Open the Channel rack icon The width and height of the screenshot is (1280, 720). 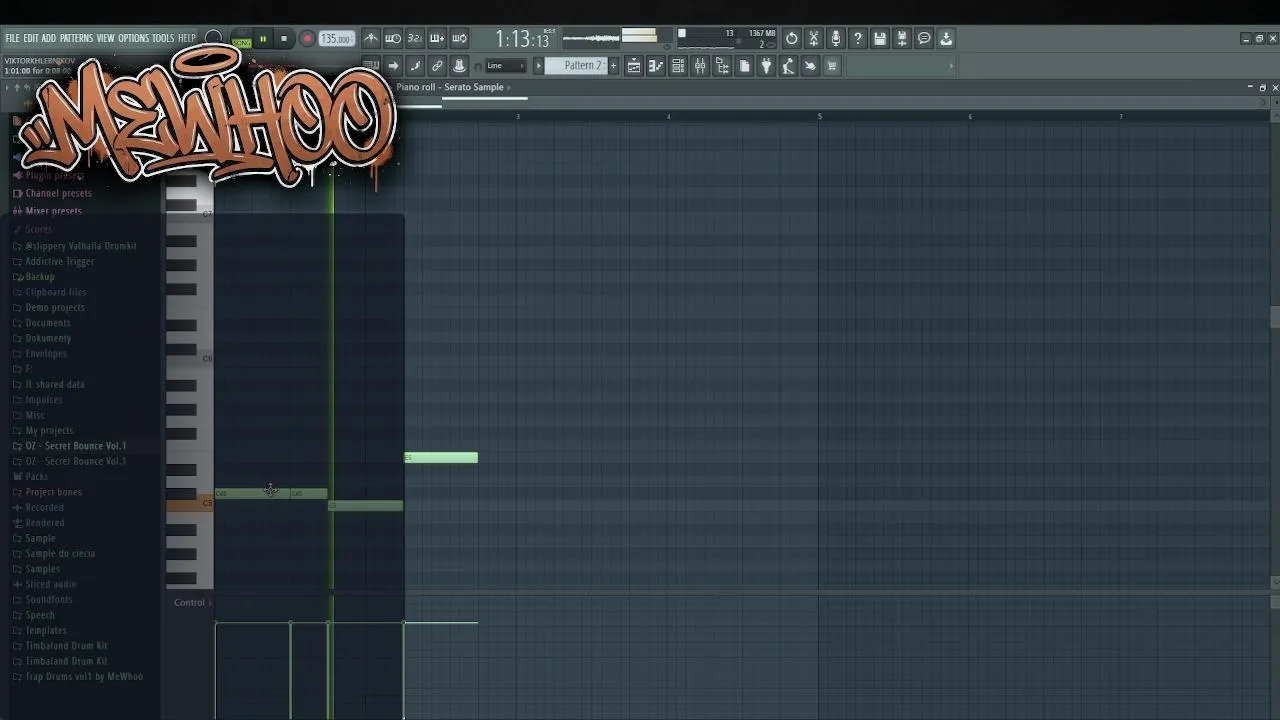pyautogui.click(x=678, y=66)
